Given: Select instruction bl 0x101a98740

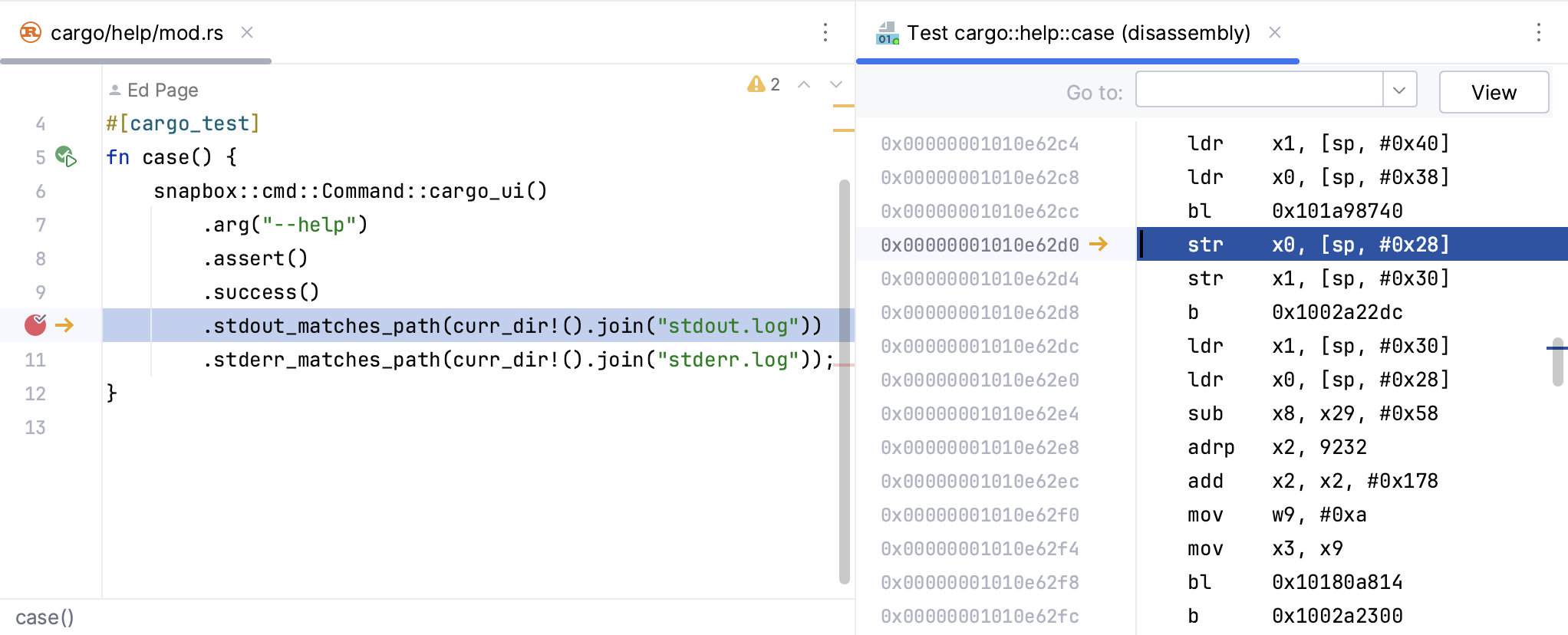Looking at the screenshot, I should (x=1295, y=211).
